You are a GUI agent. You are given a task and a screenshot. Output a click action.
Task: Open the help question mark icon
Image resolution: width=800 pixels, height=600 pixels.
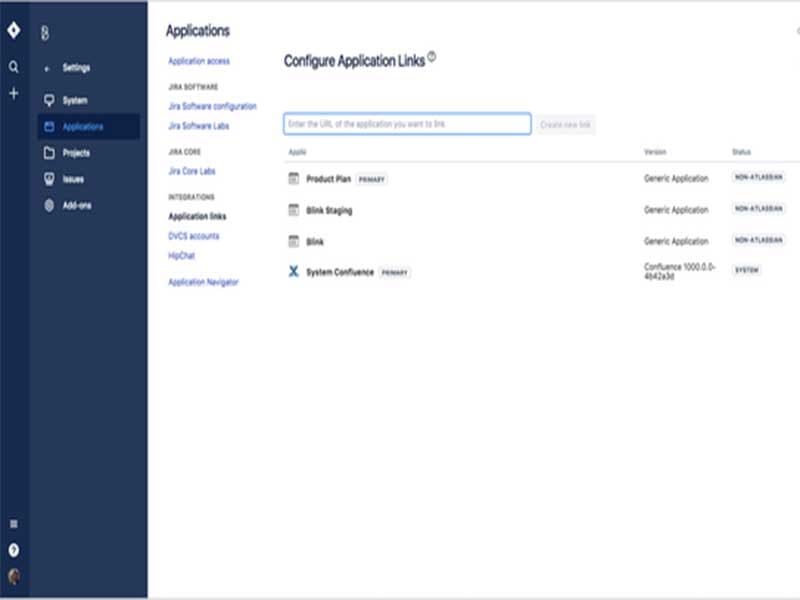click(14, 549)
